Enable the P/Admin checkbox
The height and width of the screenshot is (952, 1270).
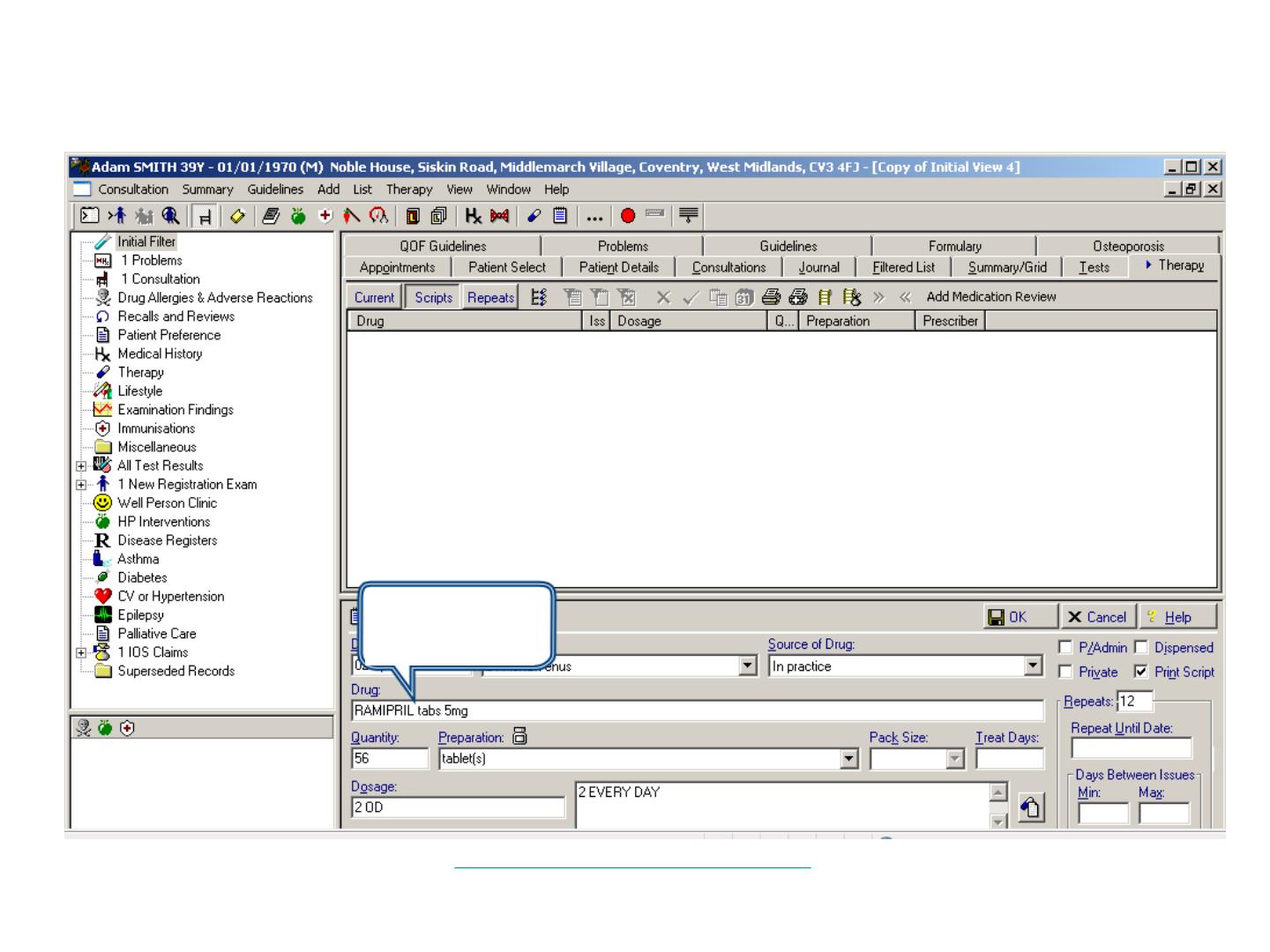(1065, 647)
